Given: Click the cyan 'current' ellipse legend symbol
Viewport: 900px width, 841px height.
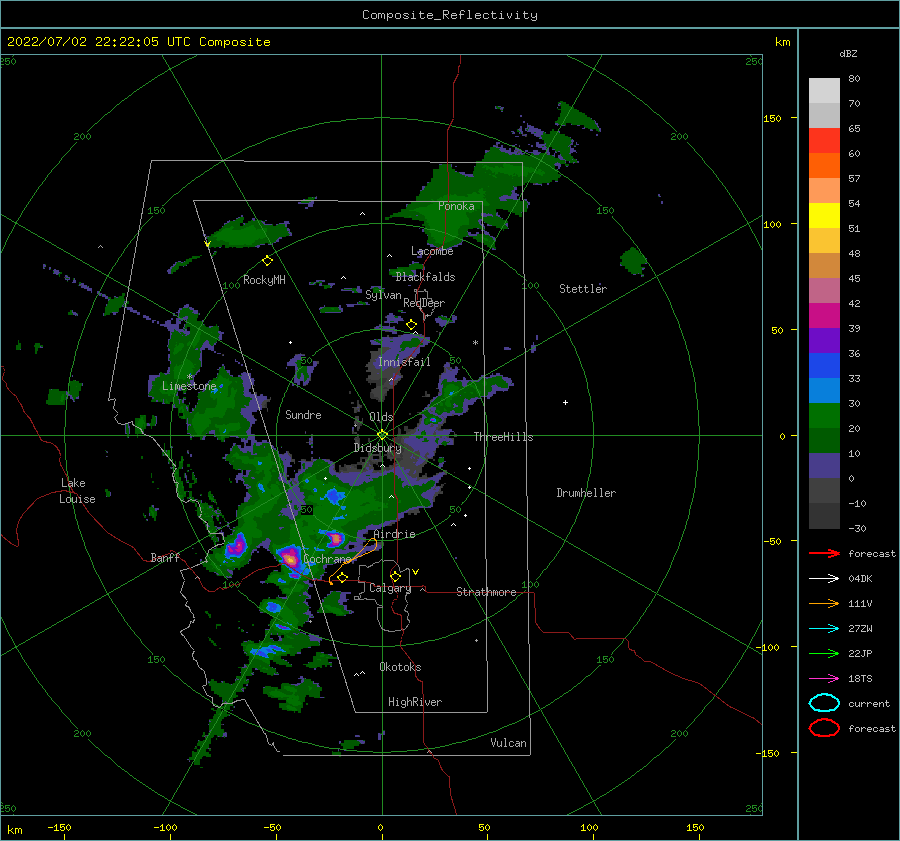Looking at the screenshot, I should (x=824, y=703).
